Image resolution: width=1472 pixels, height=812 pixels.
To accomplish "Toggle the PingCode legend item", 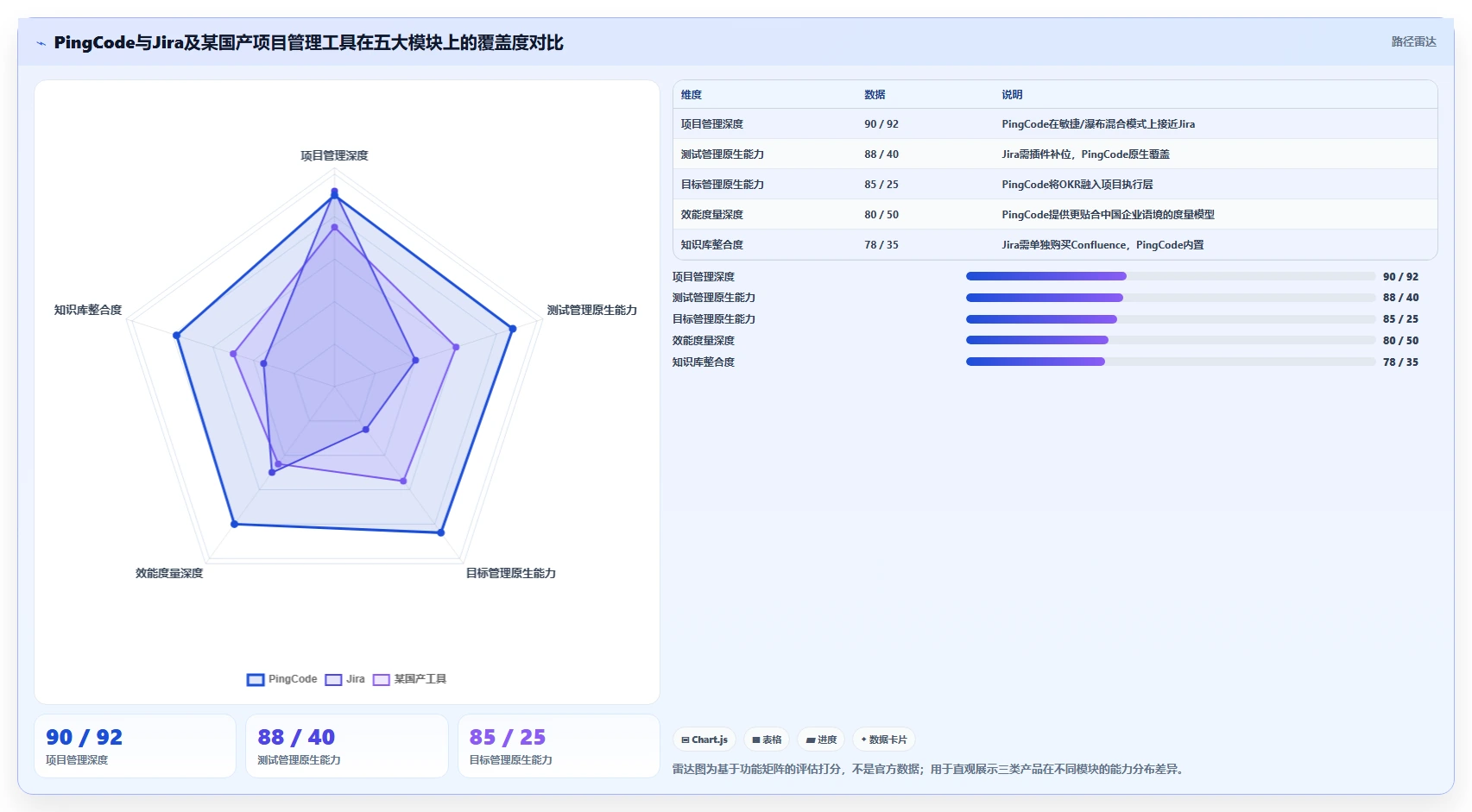I will pyautogui.click(x=282, y=679).
